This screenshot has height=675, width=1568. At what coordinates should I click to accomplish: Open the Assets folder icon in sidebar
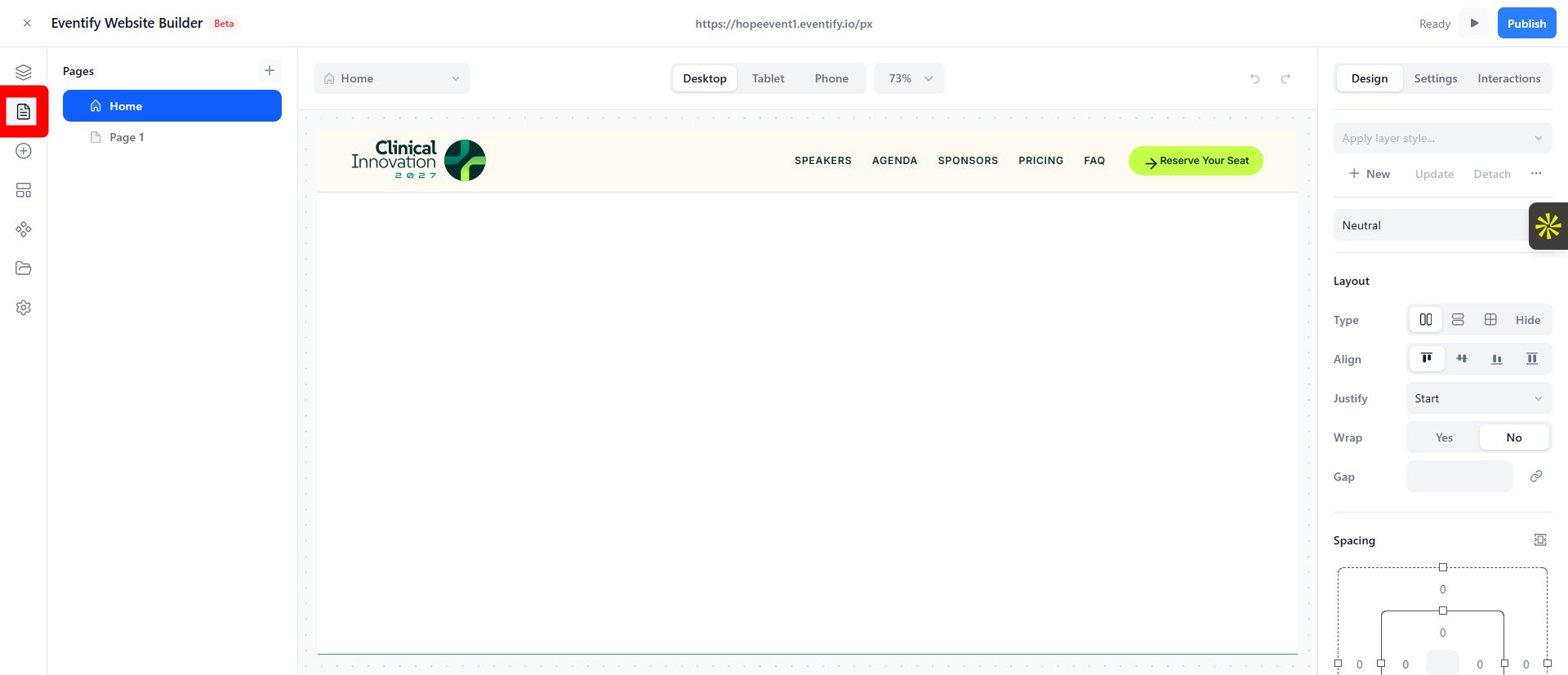pos(24,269)
